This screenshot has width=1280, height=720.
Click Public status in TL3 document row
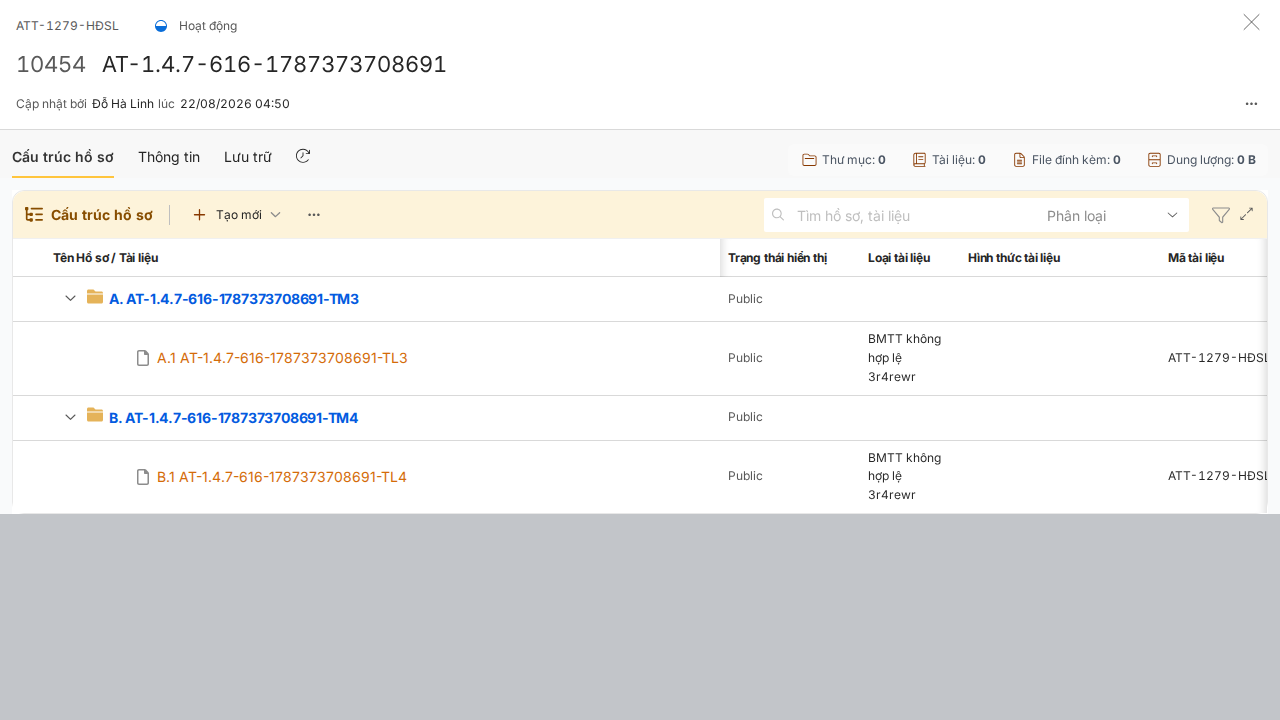tap(745, 358)
